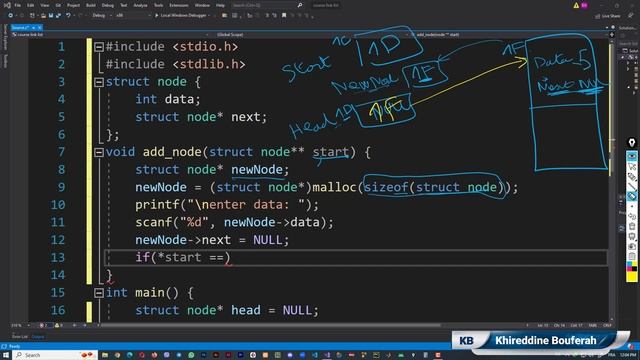The image size is (640, 360).
Task: Collapse the struct node block on line 3
Action: 99,82
